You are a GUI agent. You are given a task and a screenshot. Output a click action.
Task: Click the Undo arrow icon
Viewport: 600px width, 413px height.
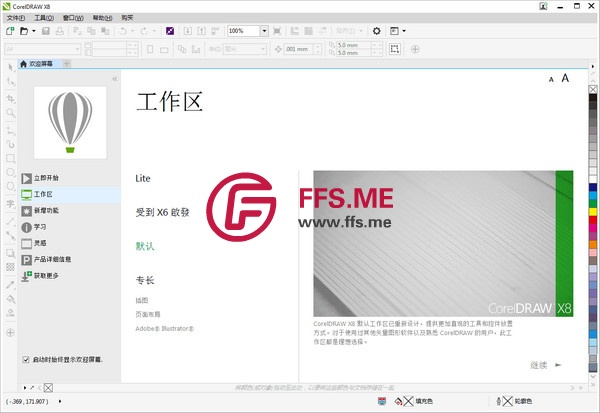point(122,31)
